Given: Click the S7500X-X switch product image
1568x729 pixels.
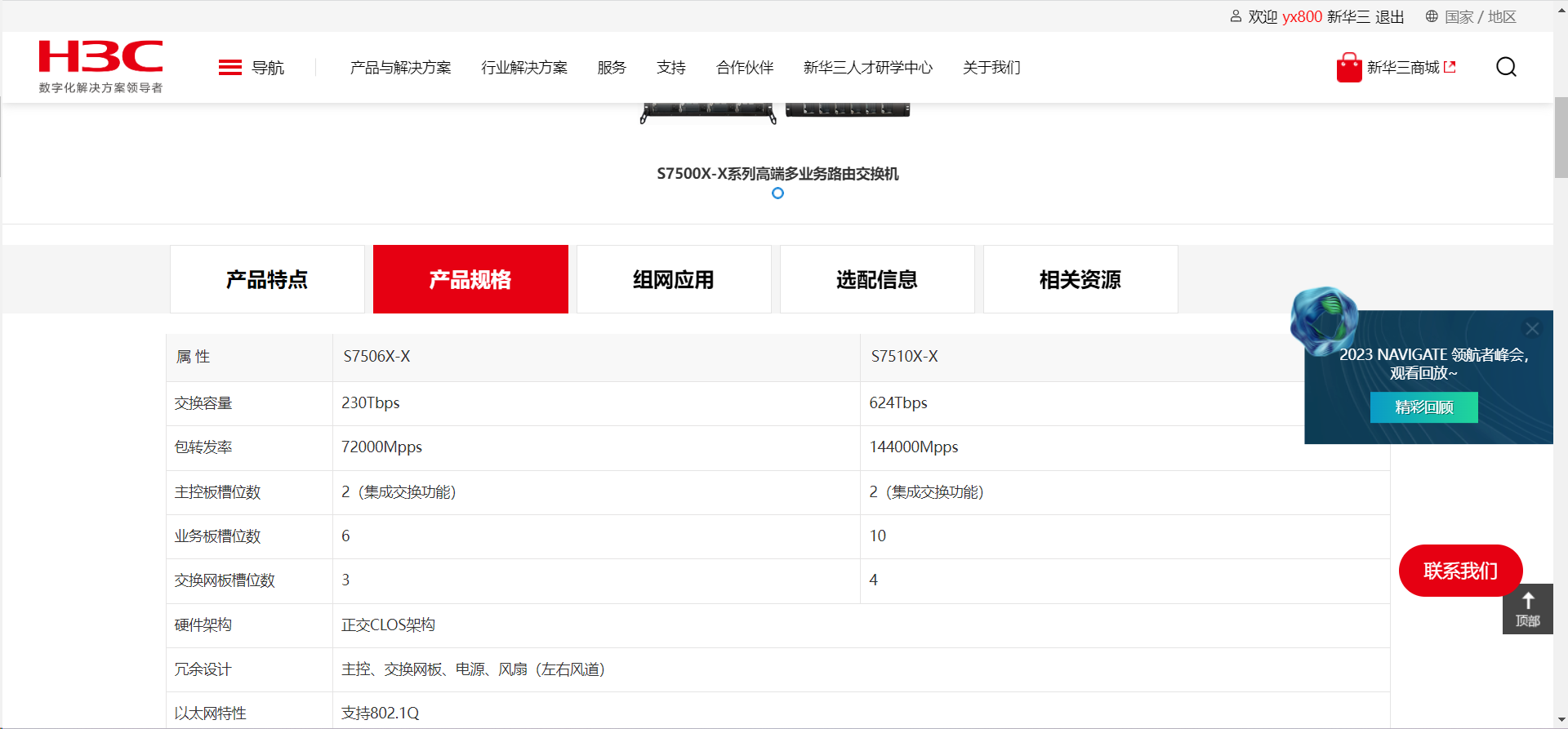Looking at the screenshot, I should pos(775,113).
